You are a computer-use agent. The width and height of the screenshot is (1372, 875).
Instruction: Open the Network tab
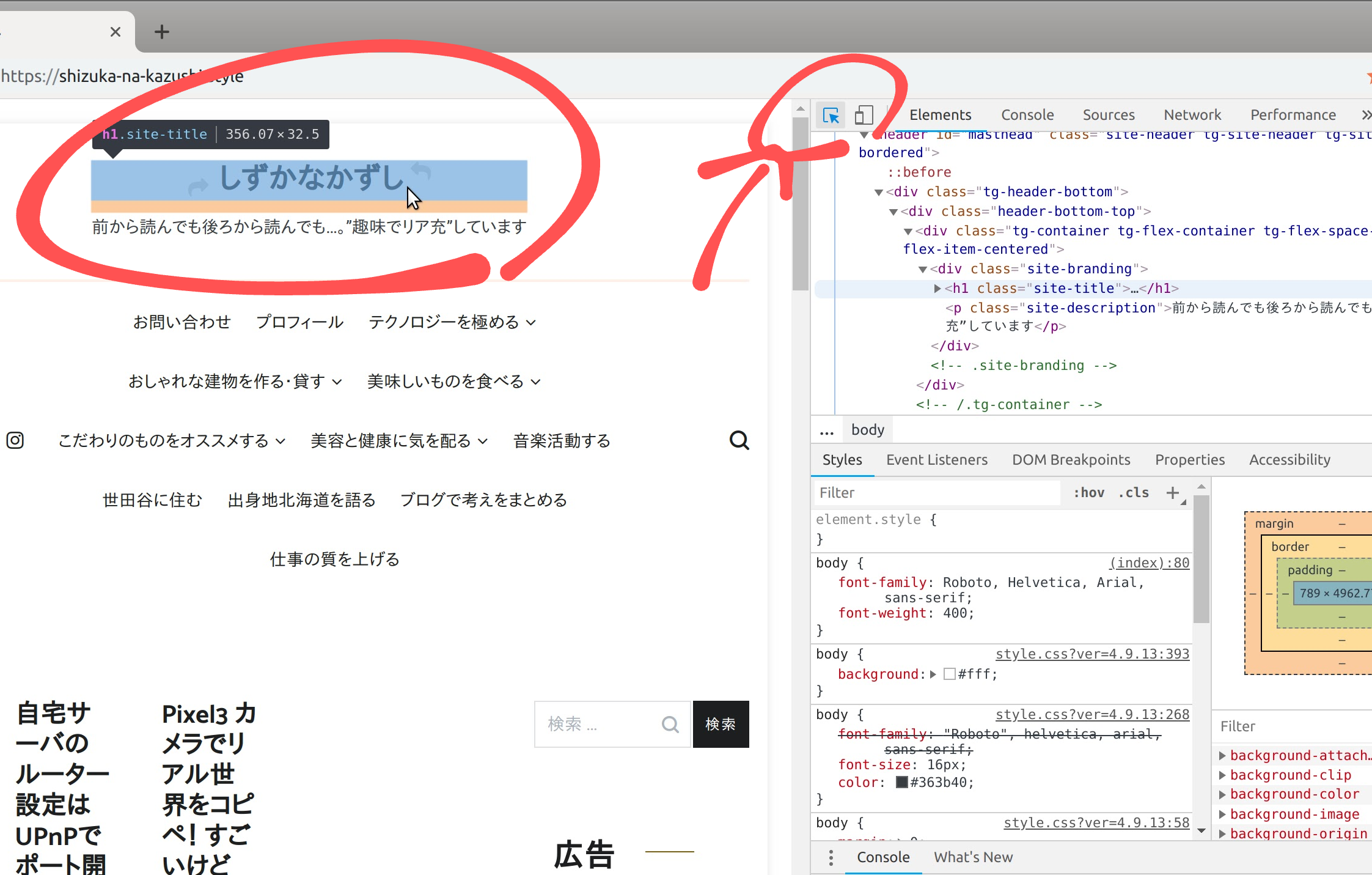(1192, 115)
